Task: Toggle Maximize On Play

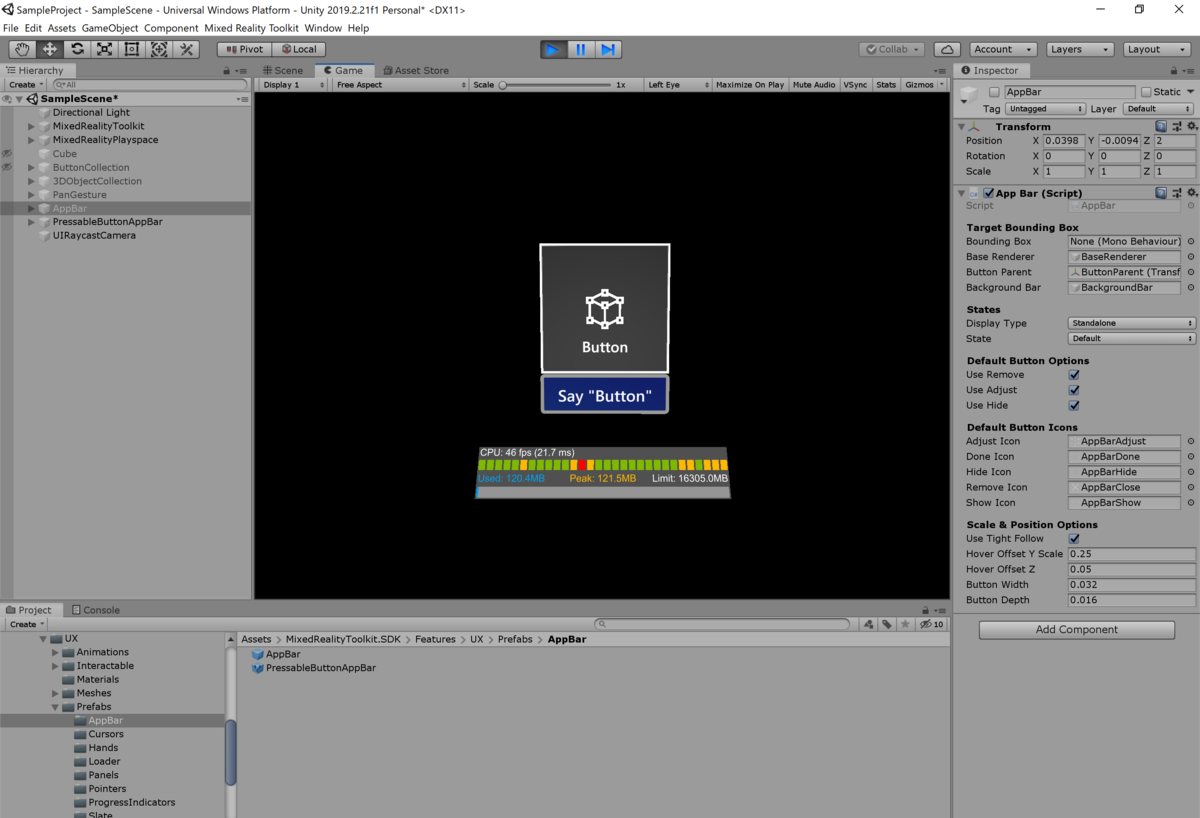Action: click(750, 85)
